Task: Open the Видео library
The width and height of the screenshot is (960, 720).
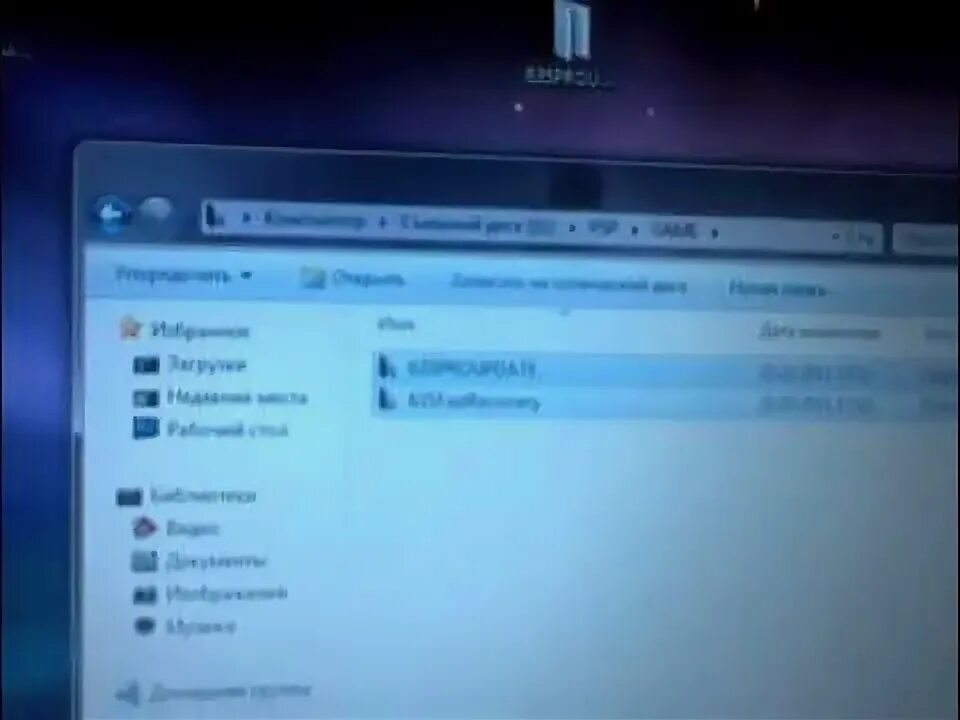Action: point(192,528)
